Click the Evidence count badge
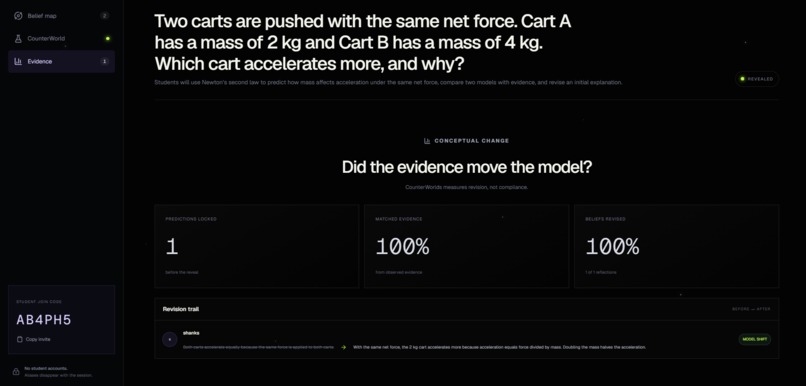 (x=105, y=62)
